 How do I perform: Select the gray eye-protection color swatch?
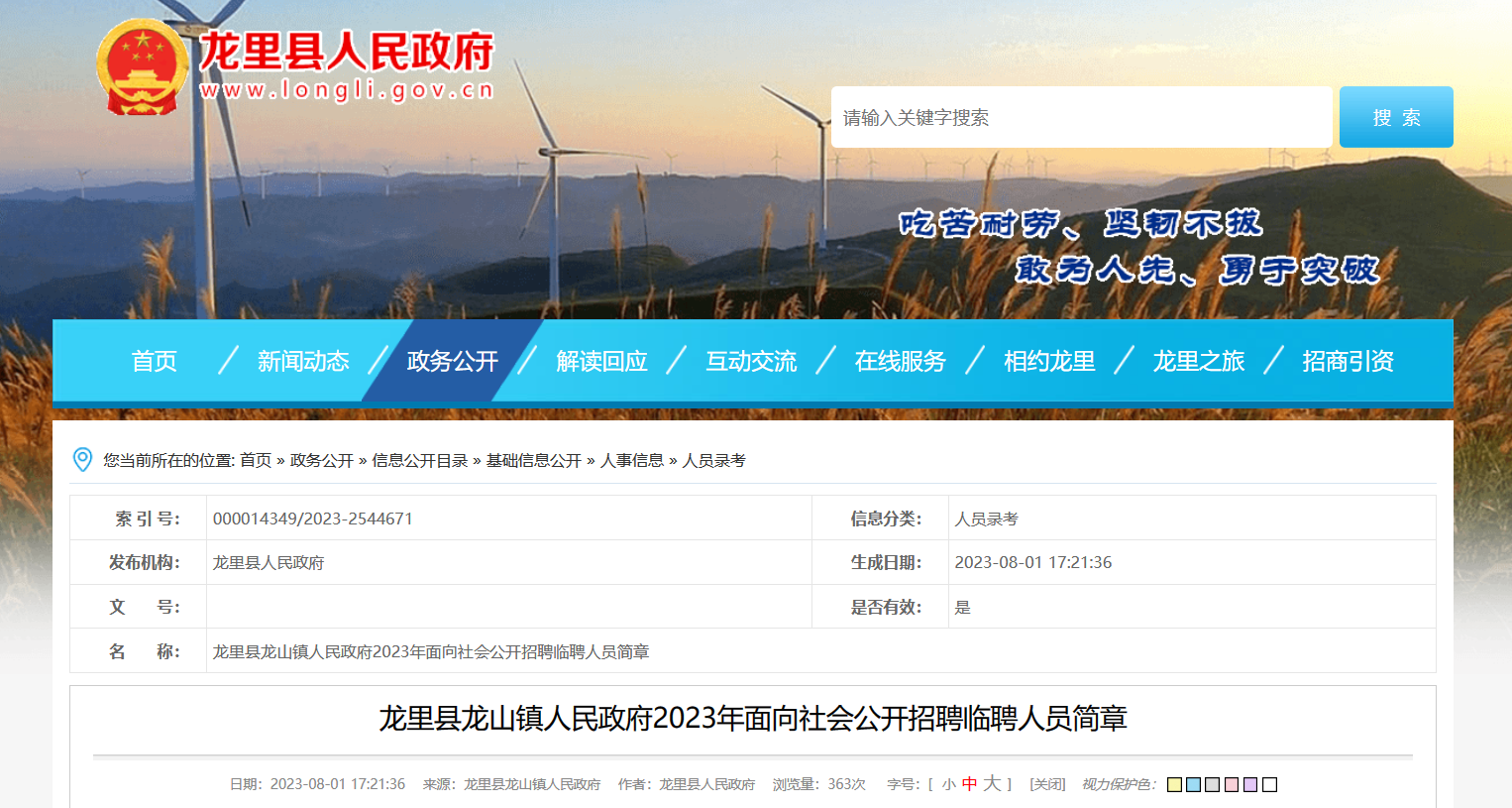click(x=1213, y=784)
